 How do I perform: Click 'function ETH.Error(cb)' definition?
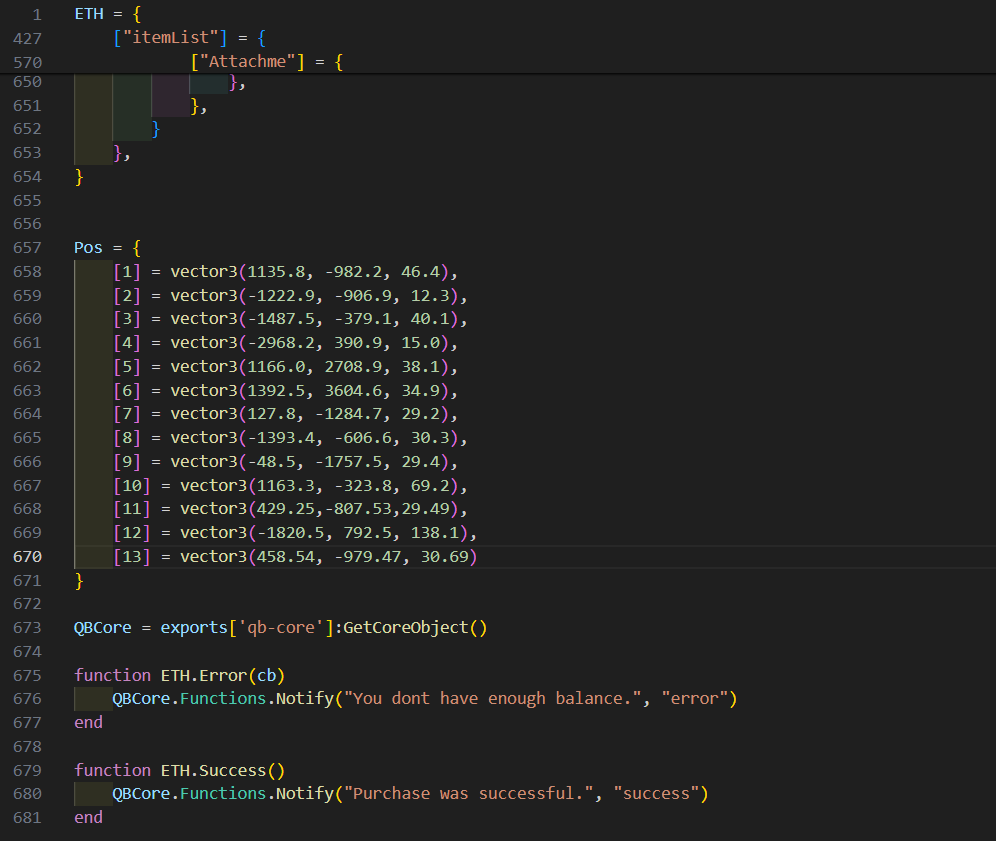(x=180, y=675)
